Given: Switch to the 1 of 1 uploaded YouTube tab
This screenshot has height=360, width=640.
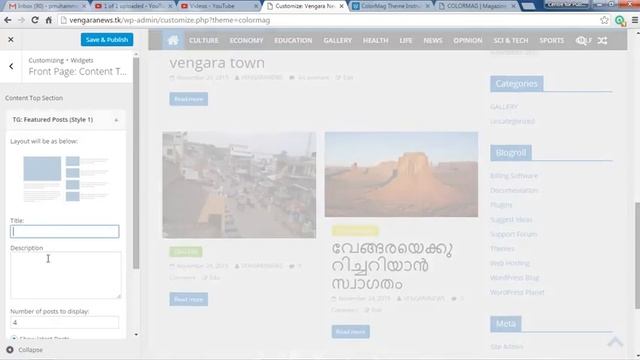Looking at the screenshot, I should (x=133, y=6).
